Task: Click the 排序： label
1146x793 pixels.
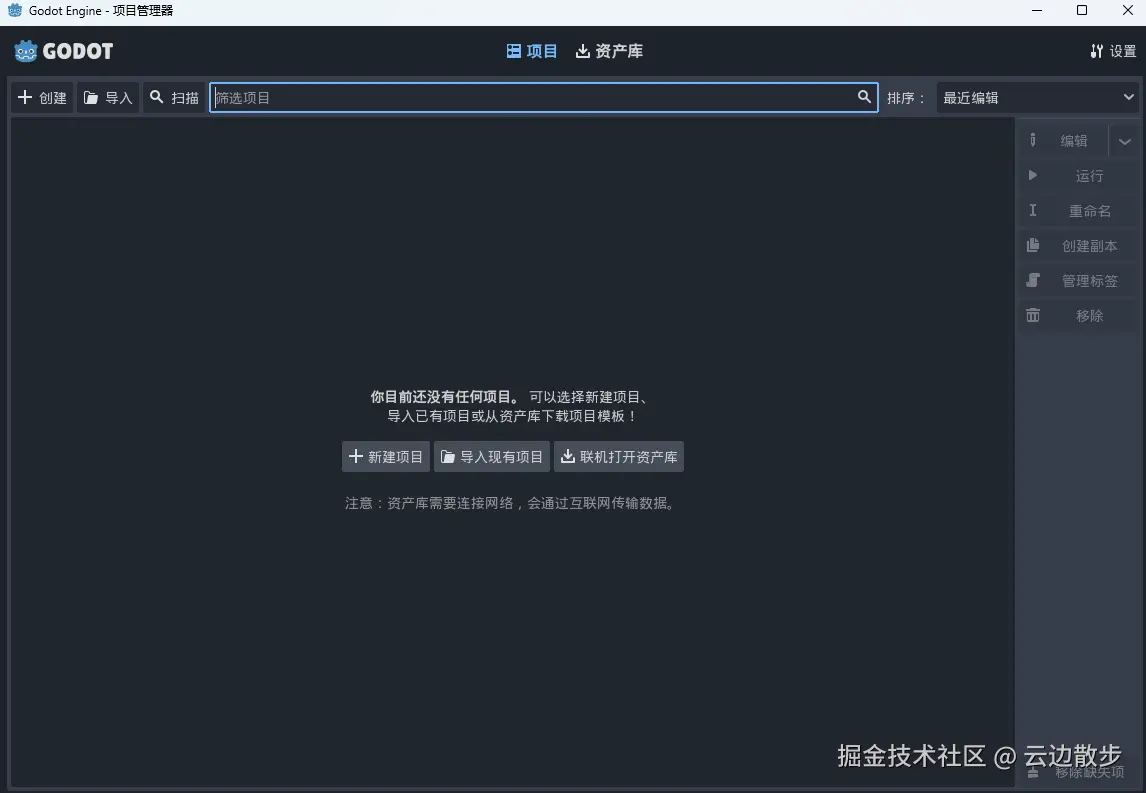Action: pyautogui.click(x=906, y=98)
